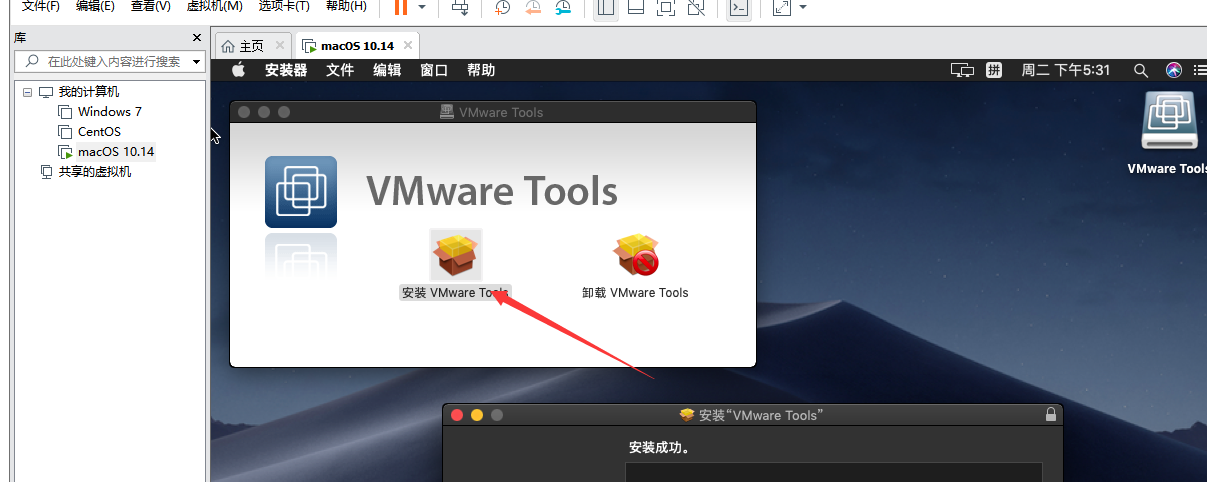Close the 库 library panel

coord(197,38)
